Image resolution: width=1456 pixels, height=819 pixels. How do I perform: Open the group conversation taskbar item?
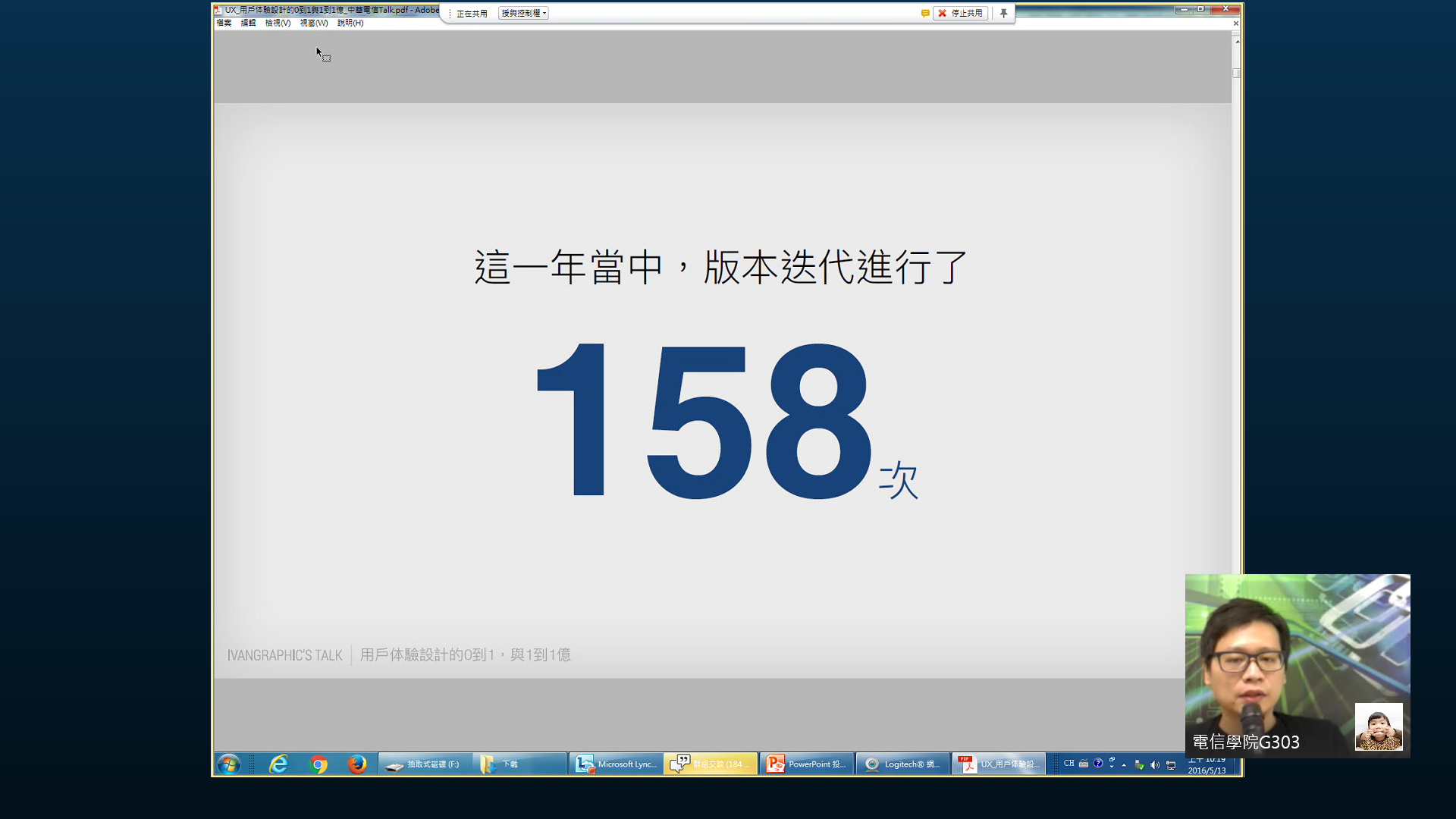(x=711, y=764)
